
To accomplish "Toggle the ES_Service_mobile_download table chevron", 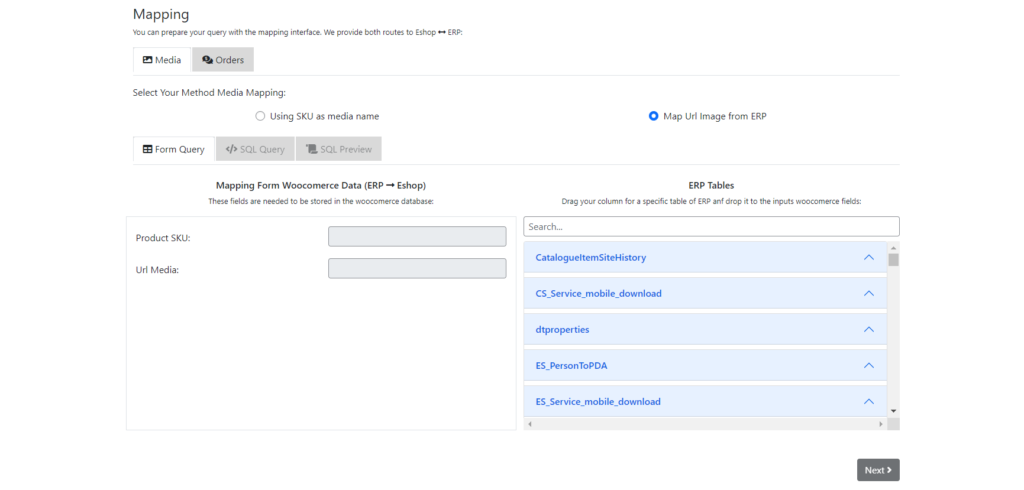I will point(868,401).
